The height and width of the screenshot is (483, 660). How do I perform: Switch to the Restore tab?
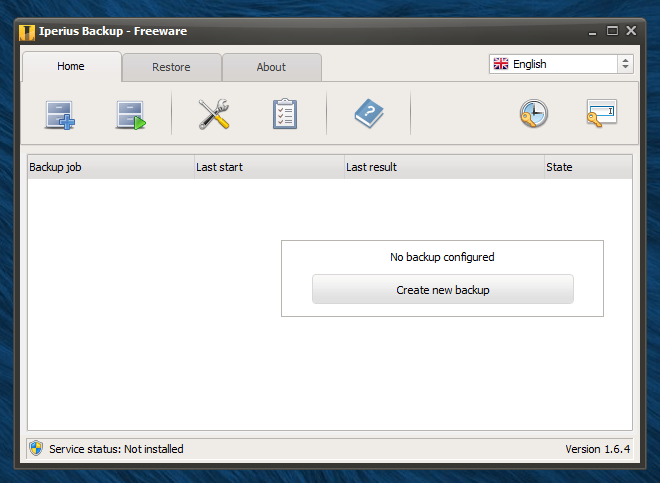172,67
